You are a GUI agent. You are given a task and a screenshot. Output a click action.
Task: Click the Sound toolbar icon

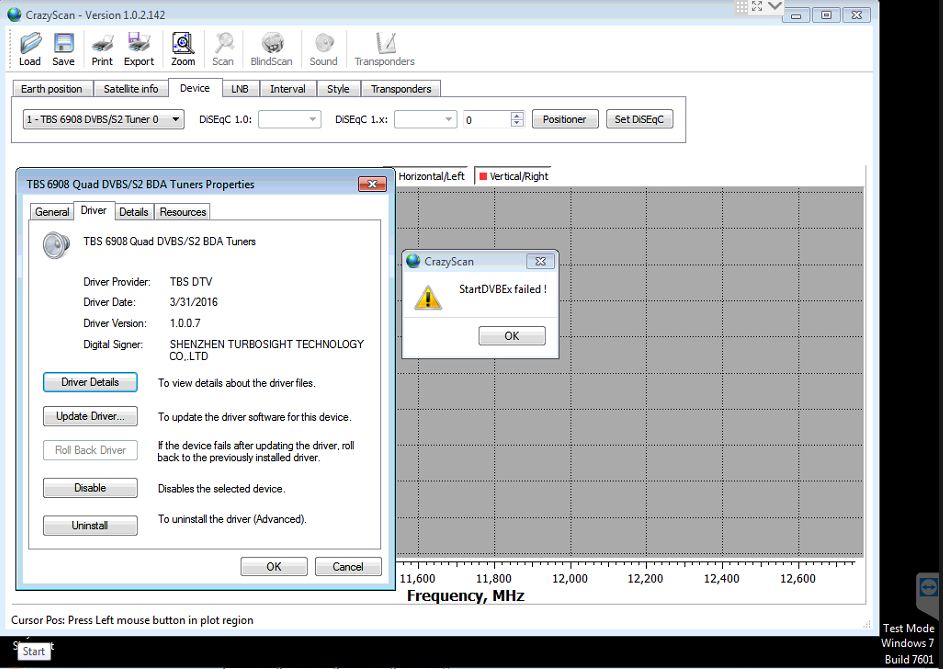(324, 49)
